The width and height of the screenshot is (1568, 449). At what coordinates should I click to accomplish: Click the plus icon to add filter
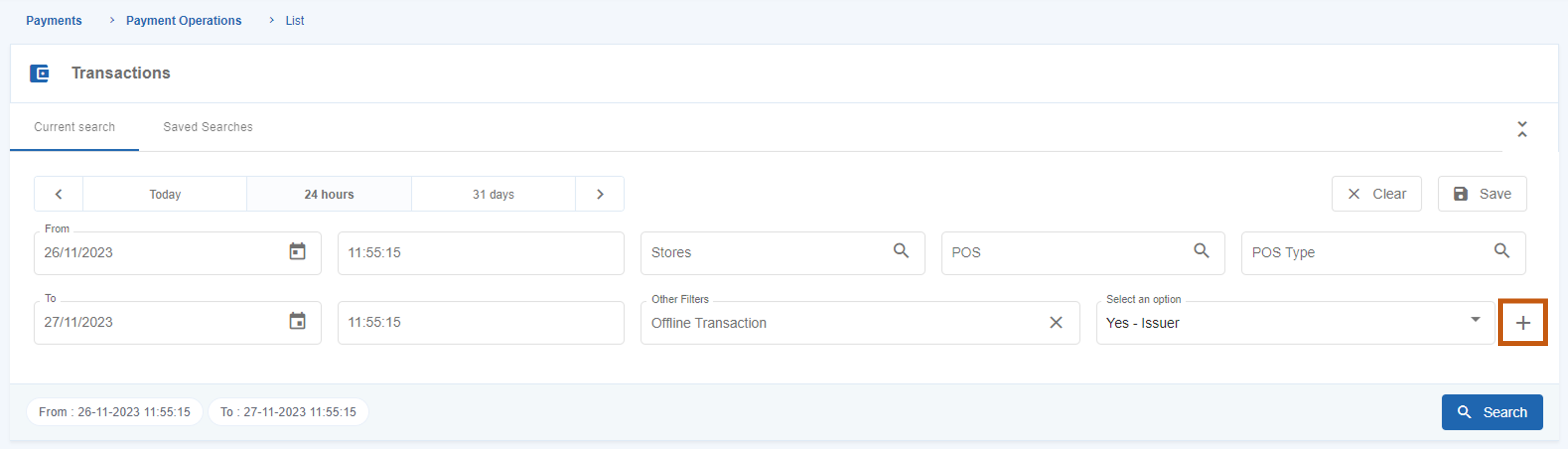tap(1522, 323)
